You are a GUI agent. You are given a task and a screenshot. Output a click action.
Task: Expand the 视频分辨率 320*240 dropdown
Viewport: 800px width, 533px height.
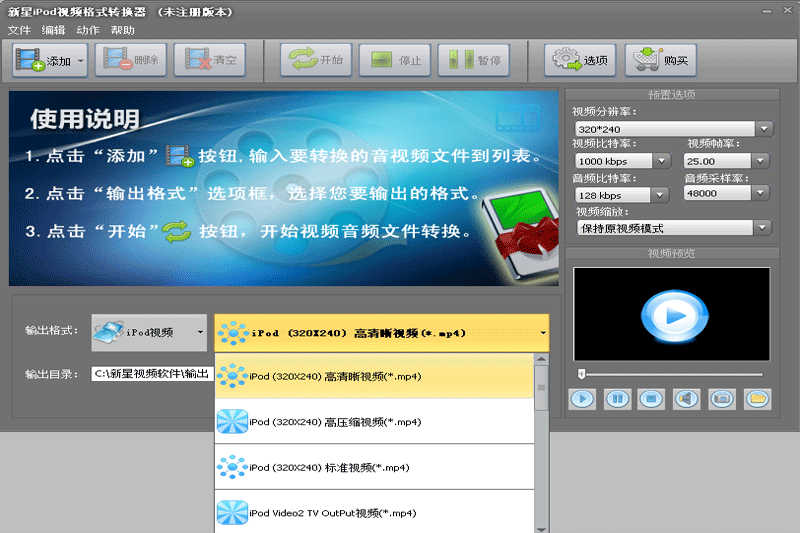[764, 129]
